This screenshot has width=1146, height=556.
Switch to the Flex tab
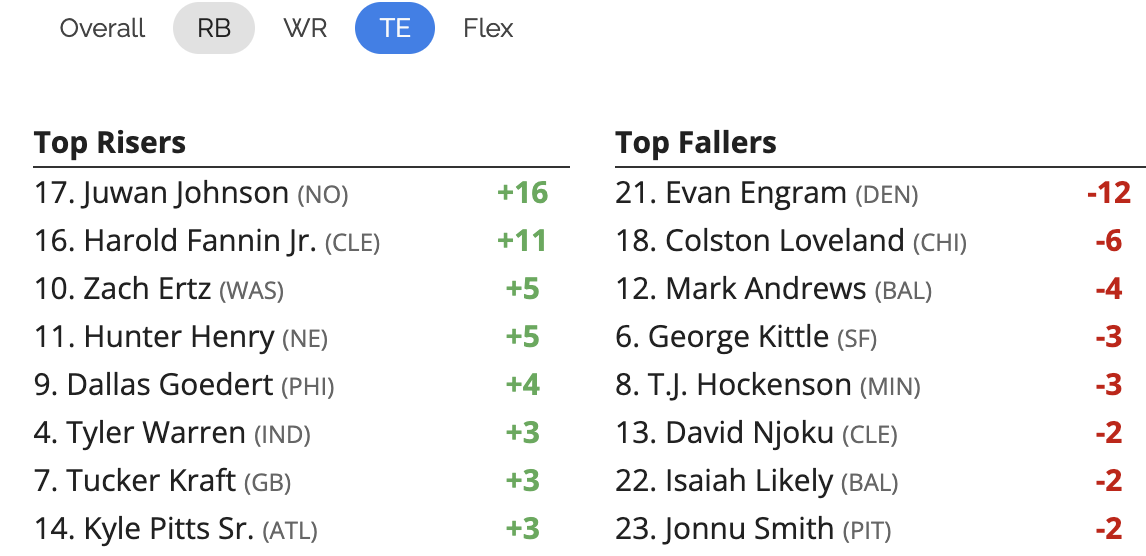coord(488,28)
